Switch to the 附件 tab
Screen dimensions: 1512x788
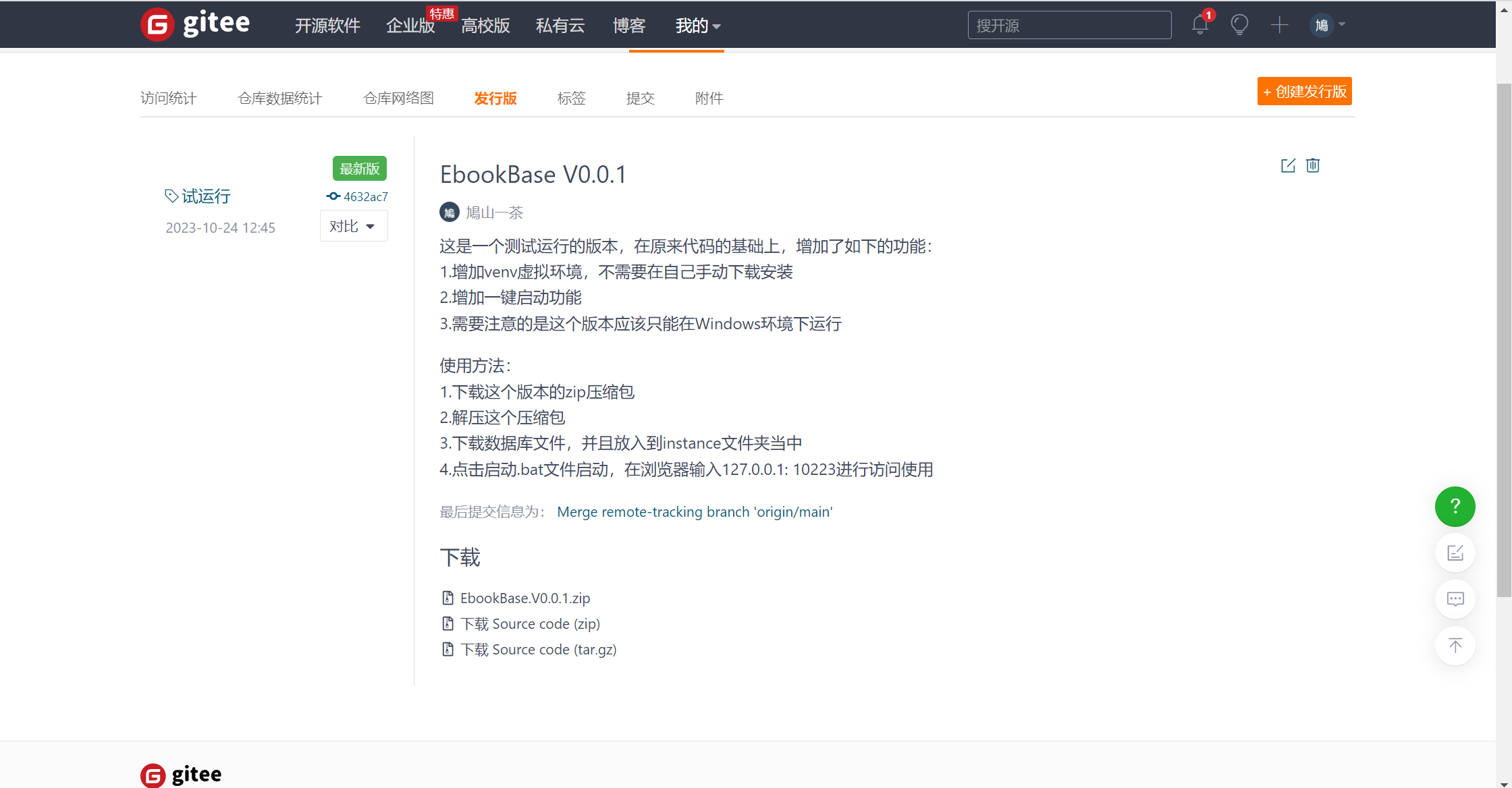[x=709, y=98]
